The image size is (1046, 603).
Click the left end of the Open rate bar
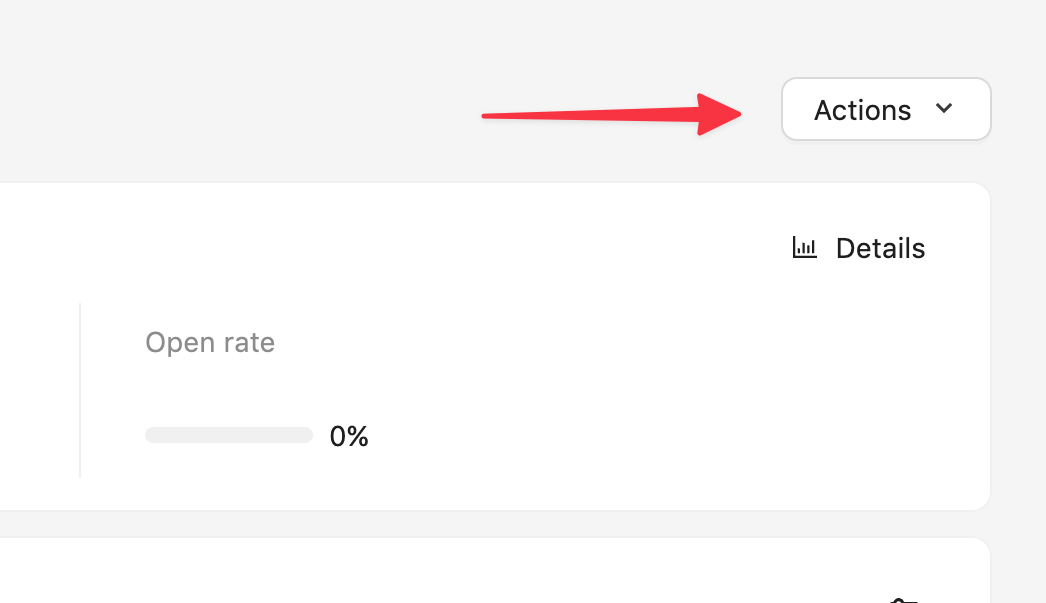pyautogui.click(x=150, y=435)
